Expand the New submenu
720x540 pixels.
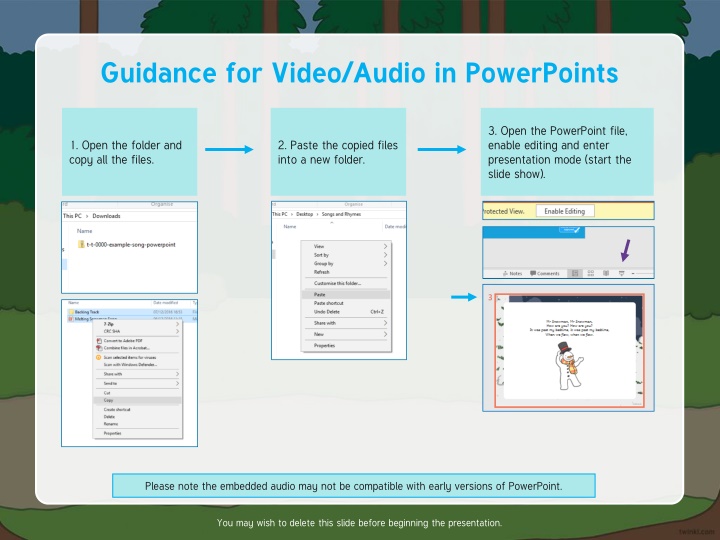pyautogui.click(x=346, y=334)
